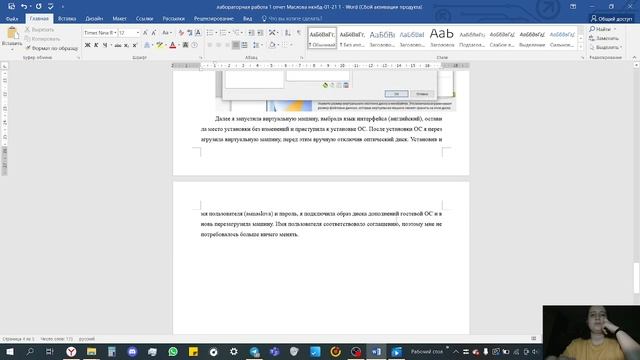Open Windows Start menu
The image size is (640, 360).
(9, 351)
